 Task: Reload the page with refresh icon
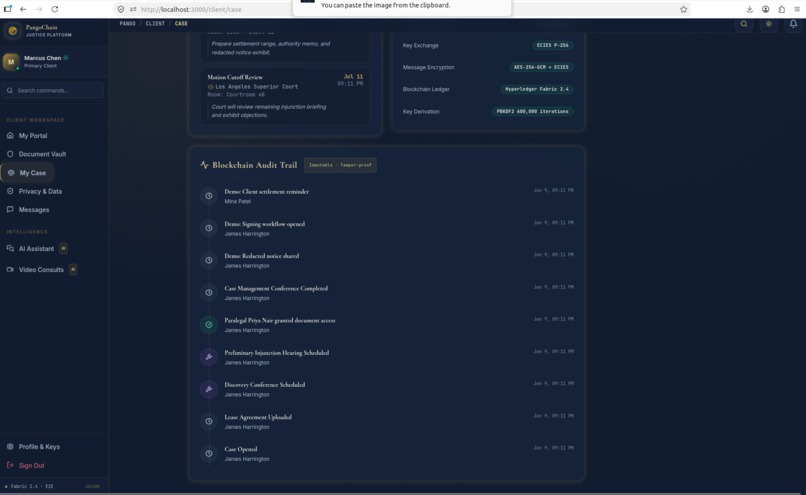point(54,9)
